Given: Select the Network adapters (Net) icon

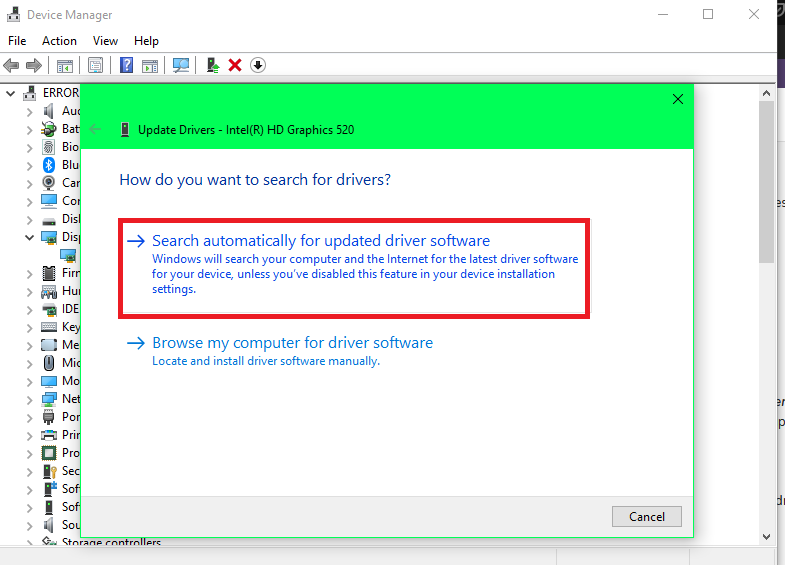Looking at the screenshot, I should point(49,399).
